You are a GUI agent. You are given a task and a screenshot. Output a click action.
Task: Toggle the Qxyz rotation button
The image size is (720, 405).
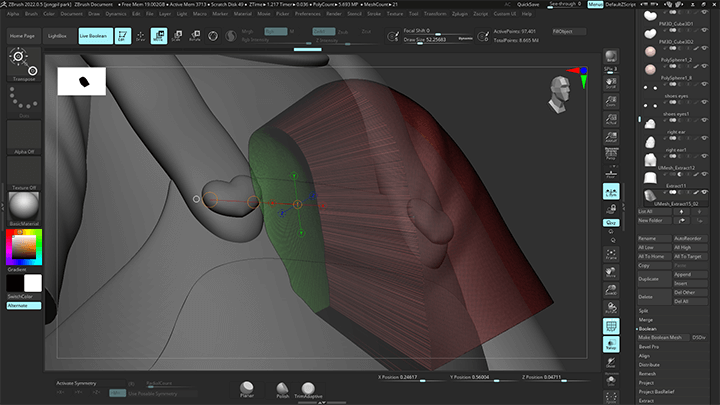[611, 222]
